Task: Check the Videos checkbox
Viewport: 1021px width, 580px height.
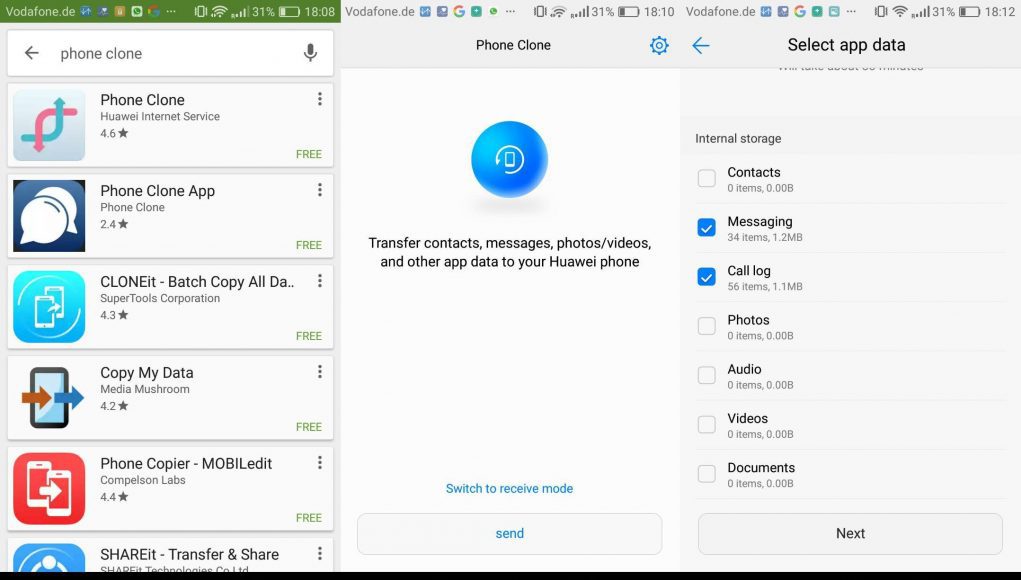Action: point(706,424)
